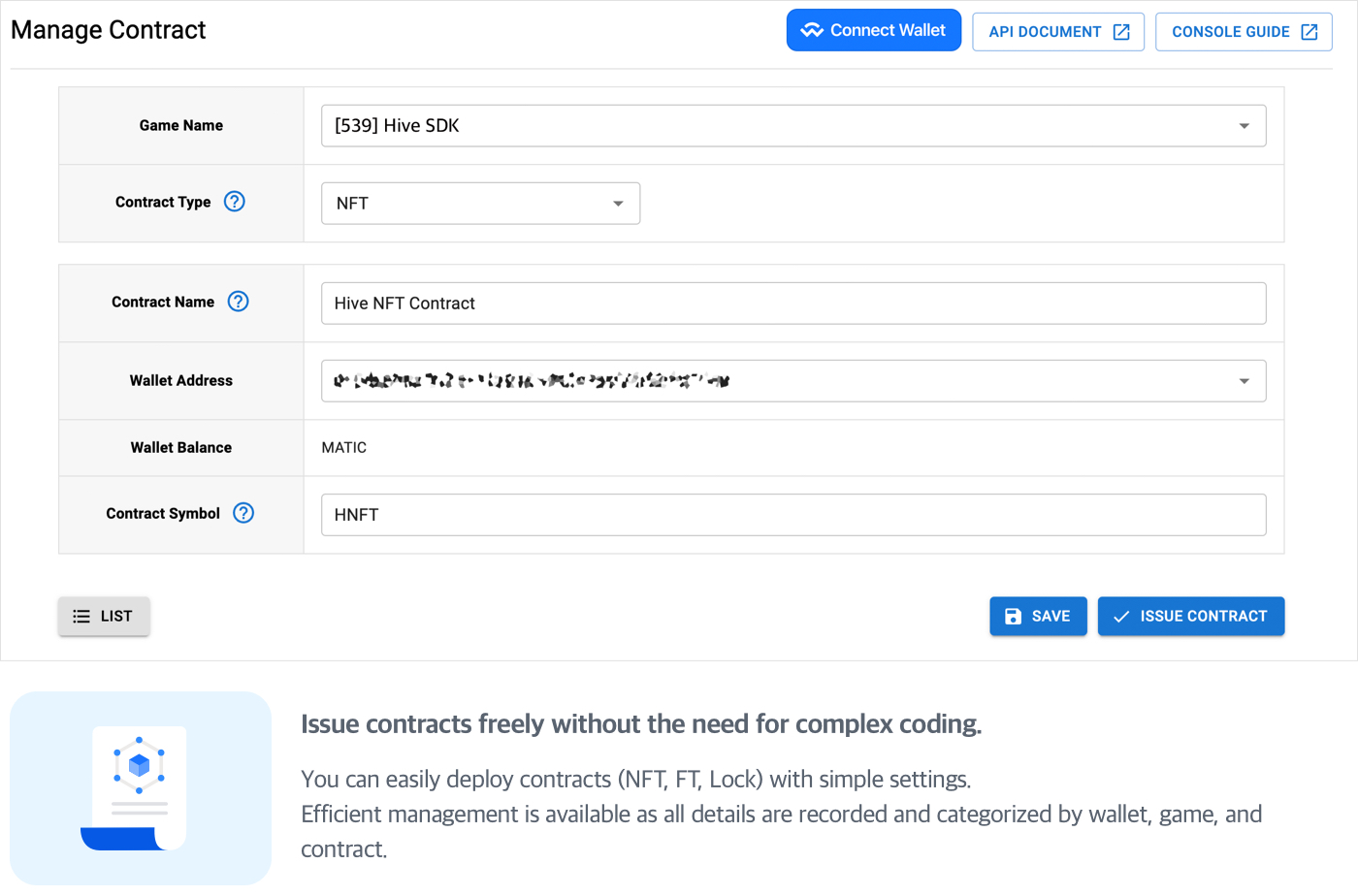Open the Game Name dropdown
This screenshot has height=896, width=1358.
793,126
